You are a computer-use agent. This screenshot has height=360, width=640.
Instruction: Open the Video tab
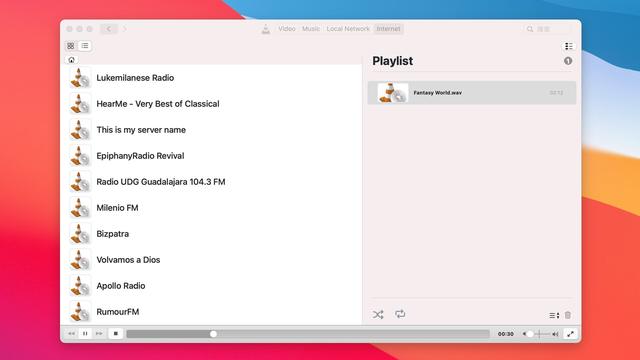(287, 29)
